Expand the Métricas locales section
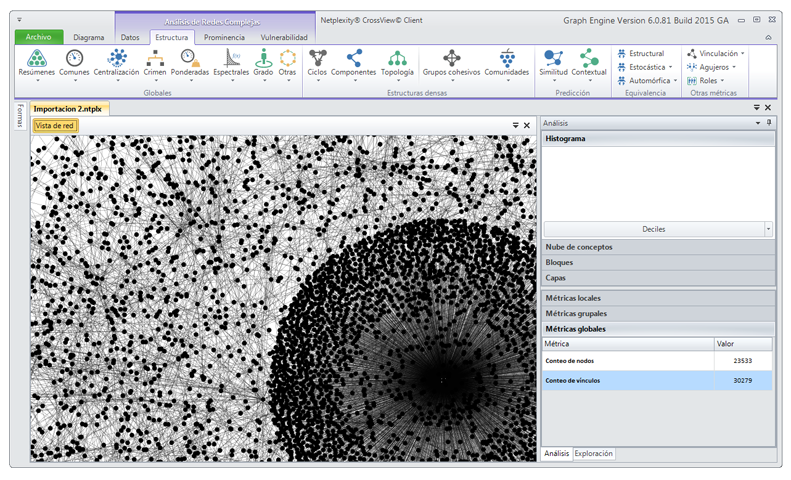 (658, 298)
